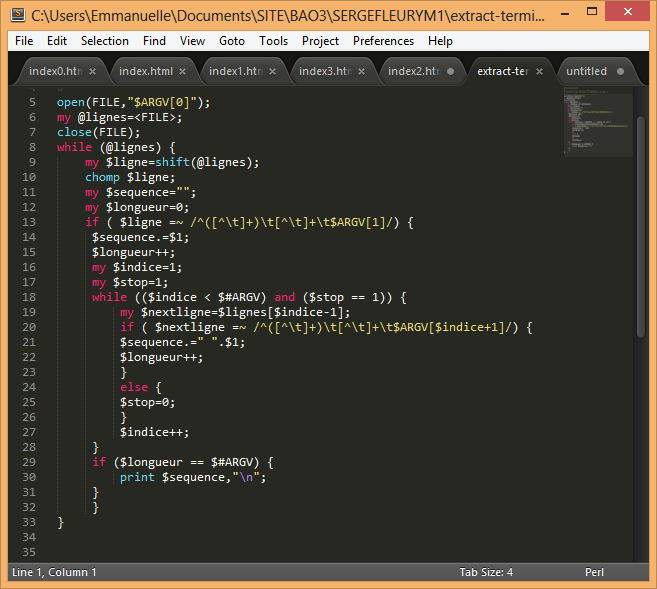Open the File menu
This screenshot has height=589, width=657.
coord(24,41)
